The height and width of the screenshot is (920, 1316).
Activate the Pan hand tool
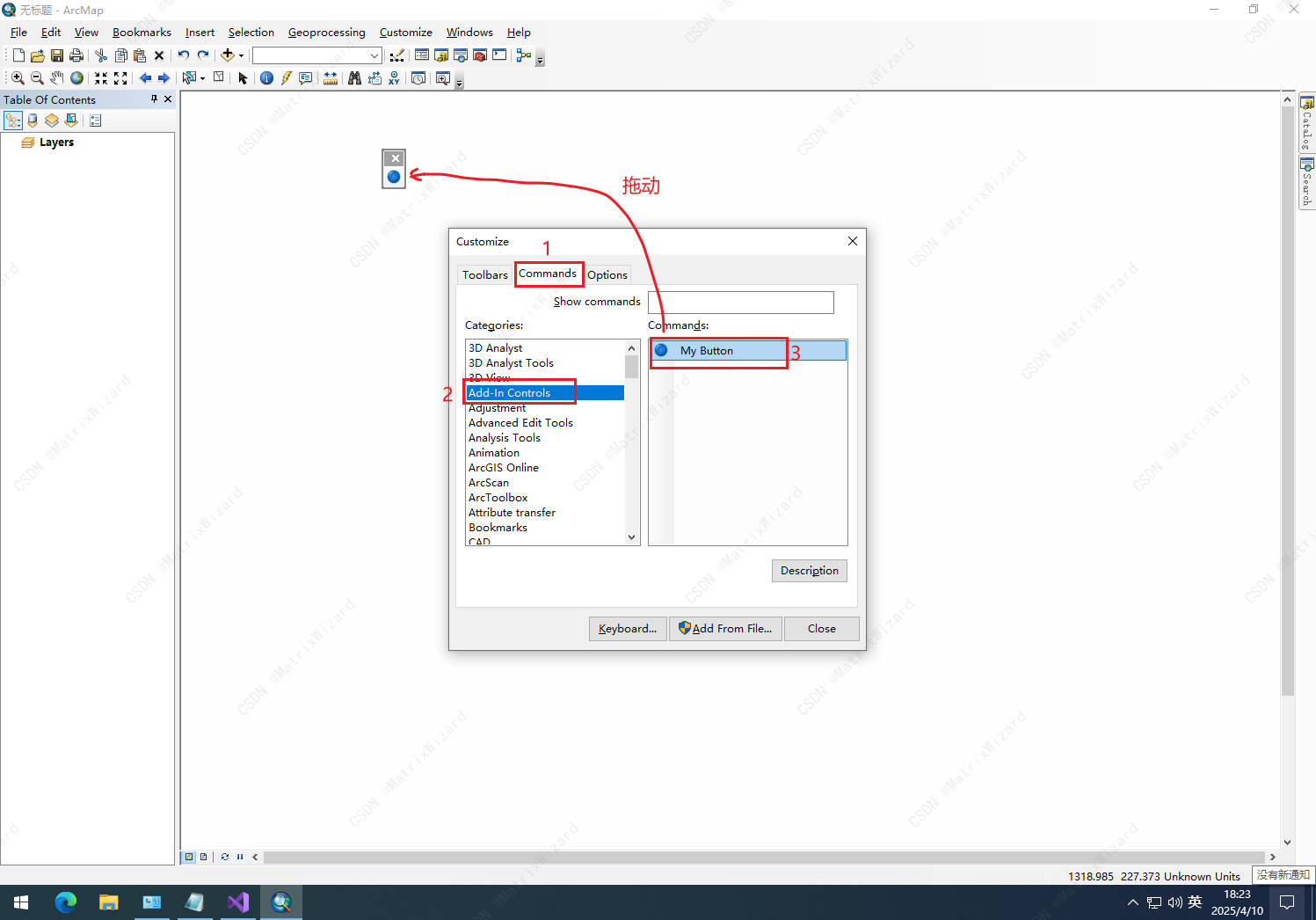tap(56, 78)
